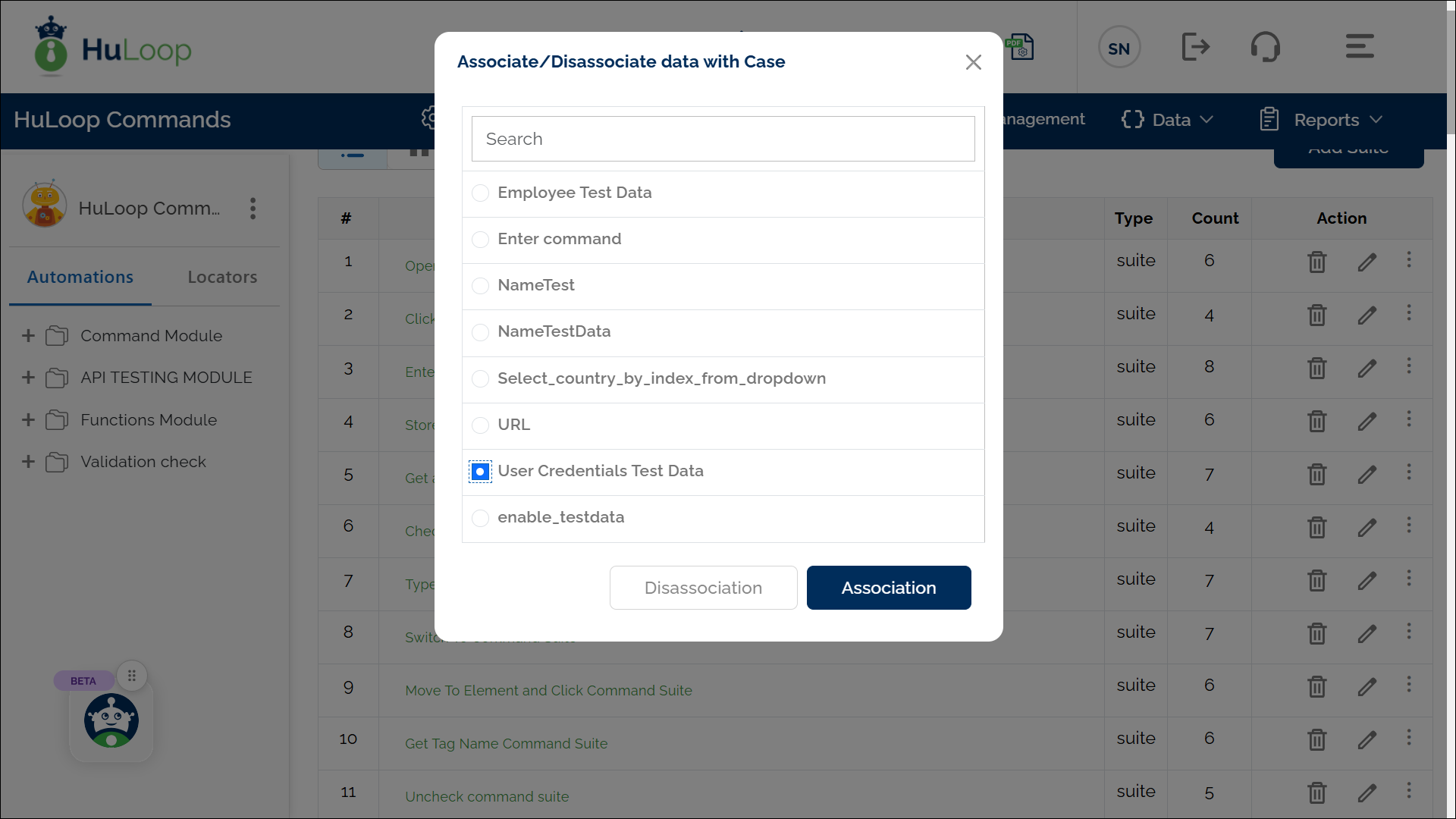Click the logout icon in header
The width and height of the screenshot is (1456, 819).
point(1195,47)
